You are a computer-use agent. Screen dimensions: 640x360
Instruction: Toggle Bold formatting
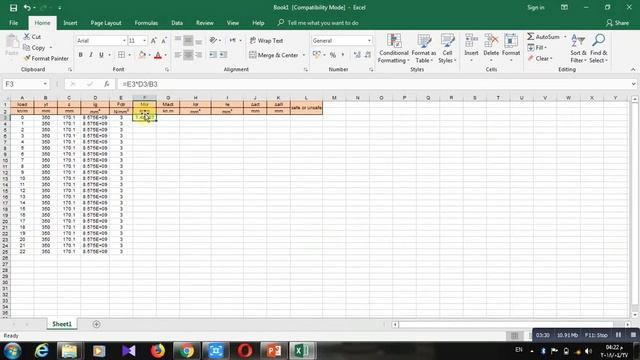[80, 55]
